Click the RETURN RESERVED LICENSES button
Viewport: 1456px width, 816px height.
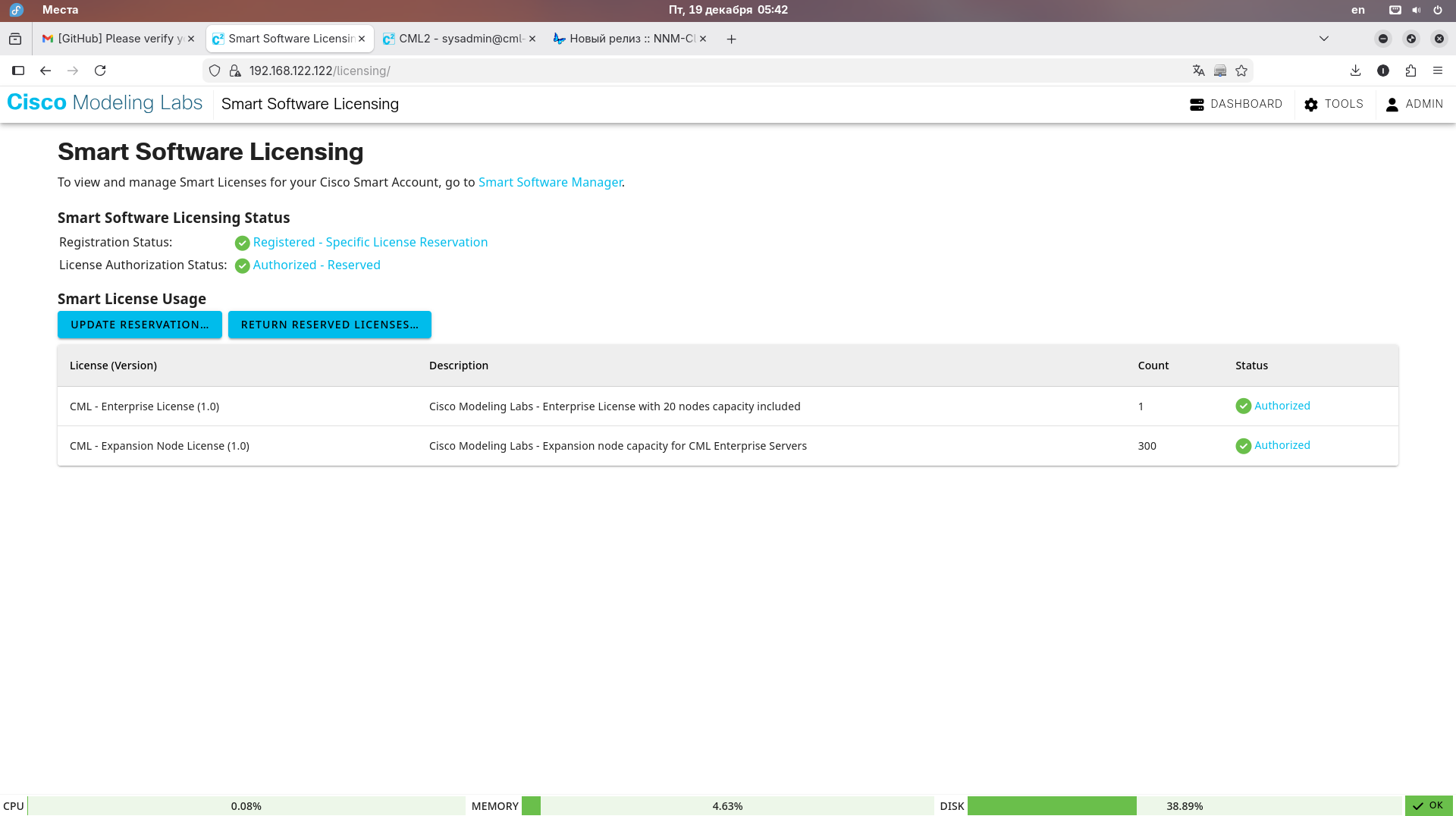click(x=329, y=325)
